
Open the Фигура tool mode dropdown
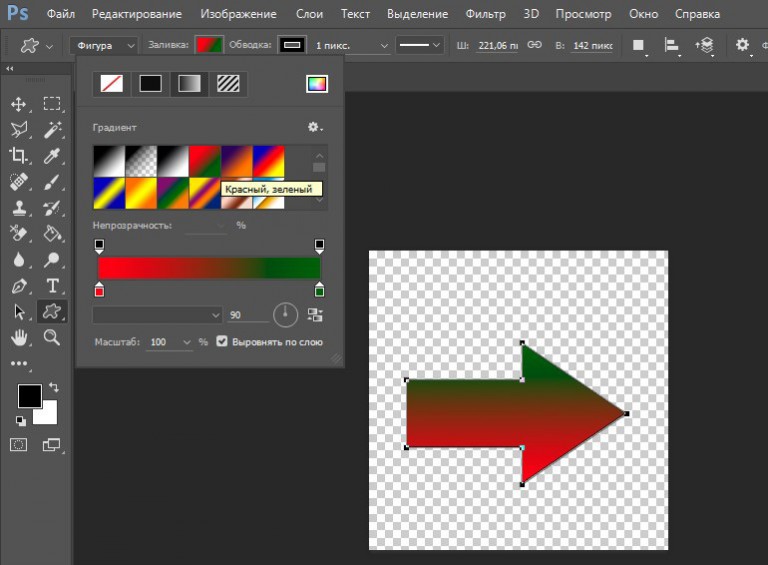point(104,46)
